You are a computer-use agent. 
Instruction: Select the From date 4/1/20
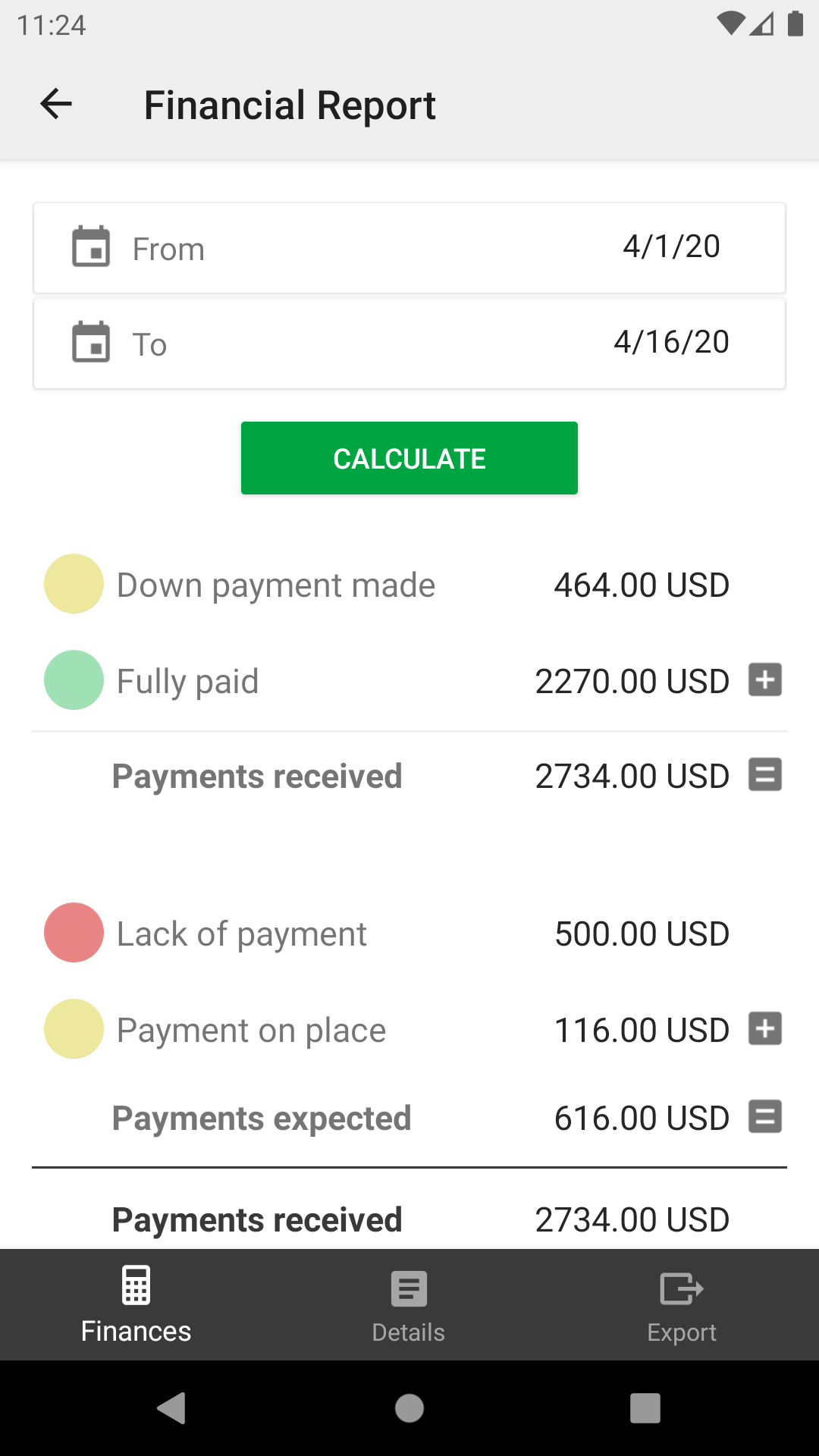click(x=671, y=246)
